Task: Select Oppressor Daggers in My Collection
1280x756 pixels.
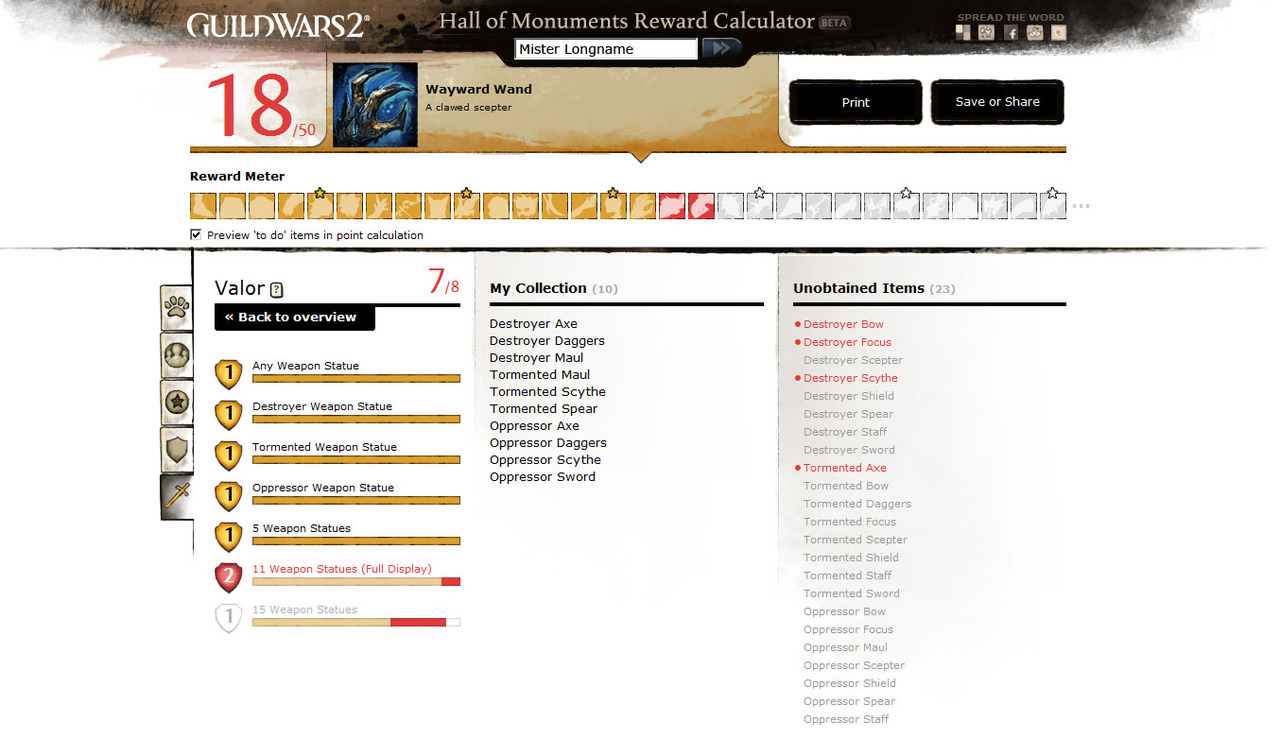Action: click(548, 443)
